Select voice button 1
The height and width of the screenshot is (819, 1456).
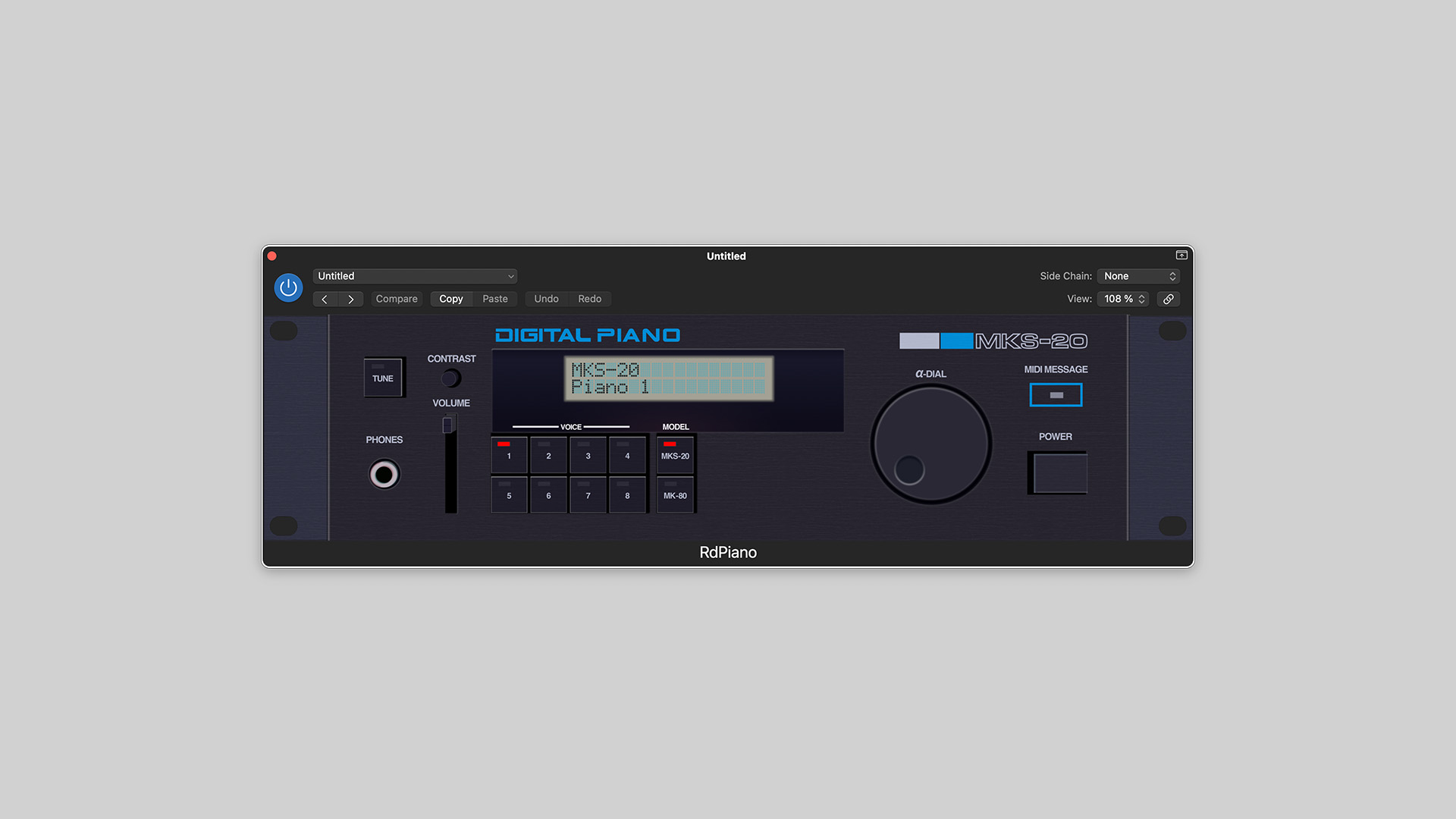(509, 455)
